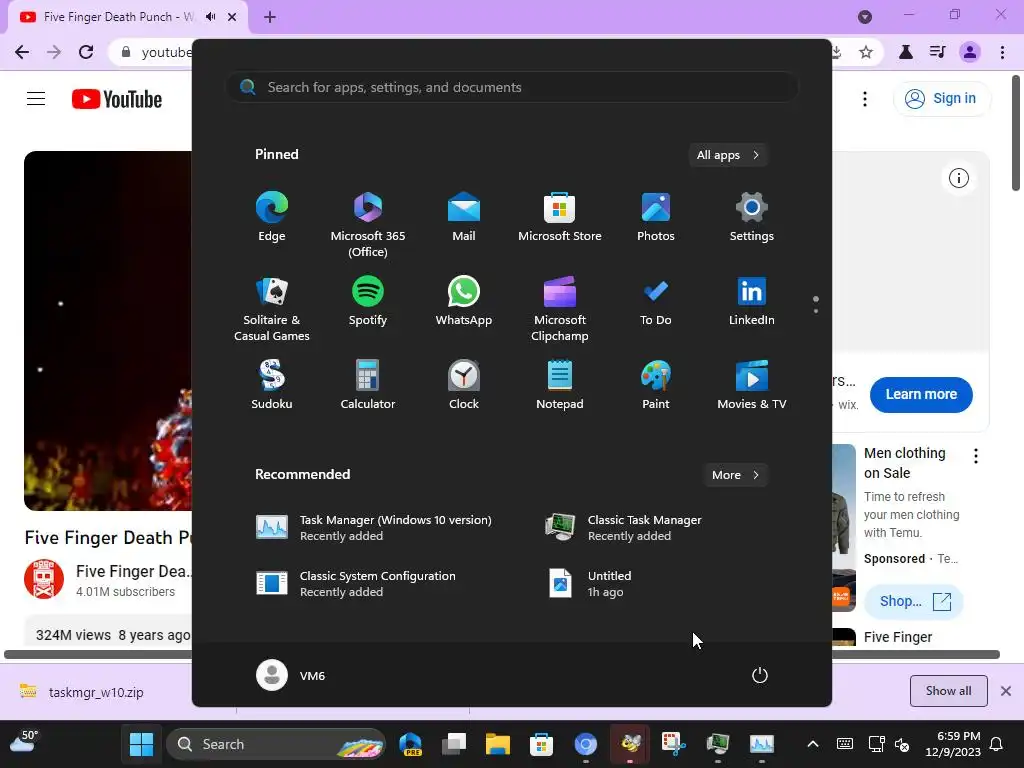This screenshot has width=1024, height=768.
Task: Open Classic Task Manager recommendation
Action: click(625, 528)
